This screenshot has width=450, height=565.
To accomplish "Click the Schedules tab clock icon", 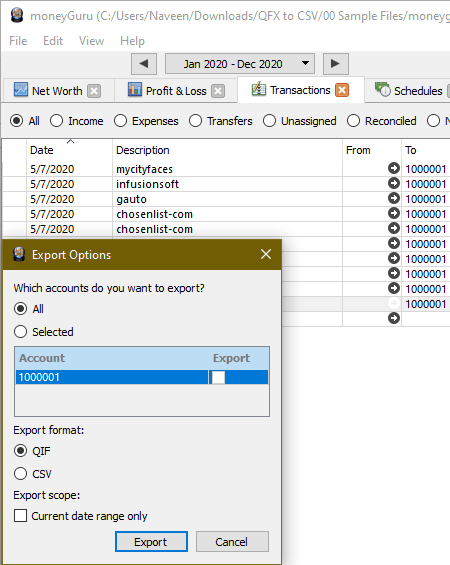I will point(382,90).
